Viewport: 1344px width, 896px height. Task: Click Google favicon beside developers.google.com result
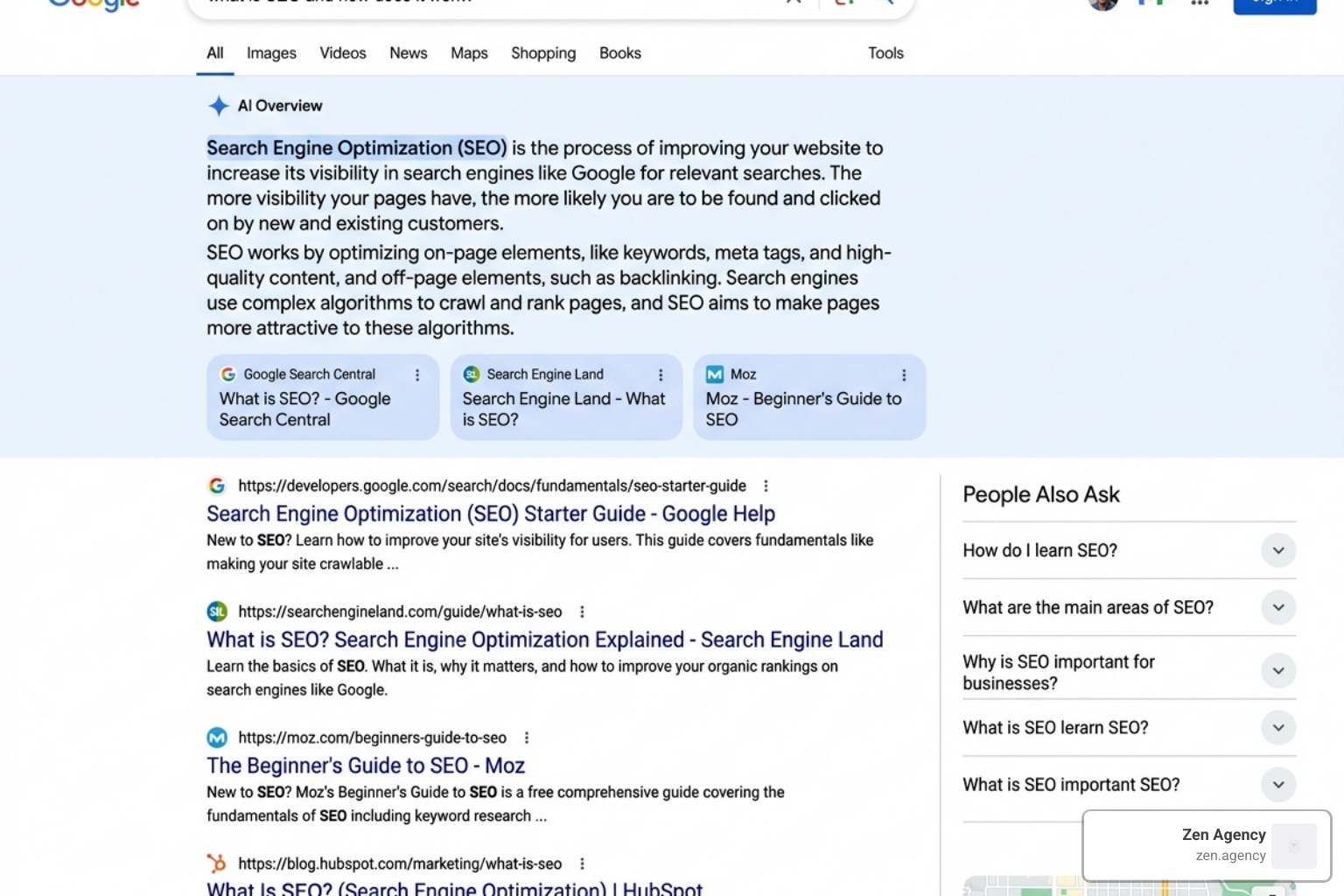tap(217, 486)
